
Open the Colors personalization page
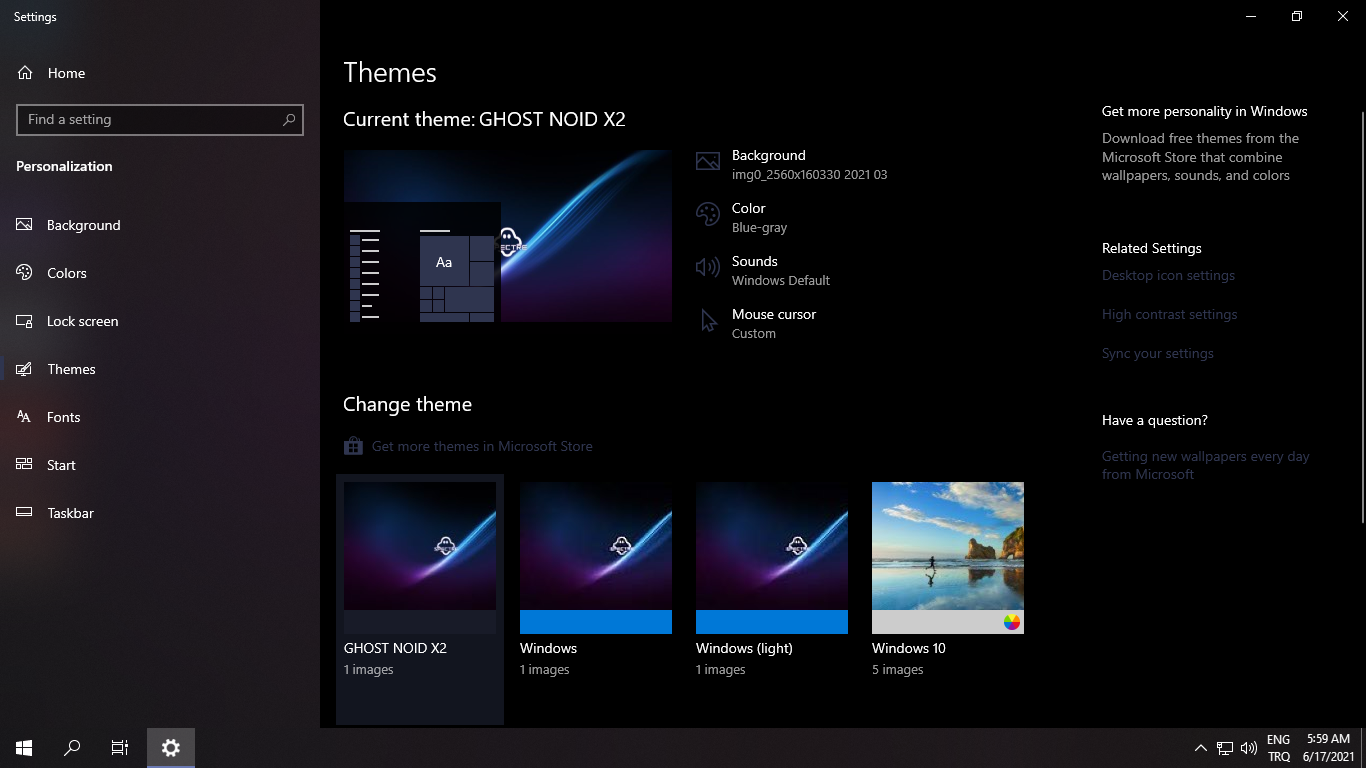[160, 273]
